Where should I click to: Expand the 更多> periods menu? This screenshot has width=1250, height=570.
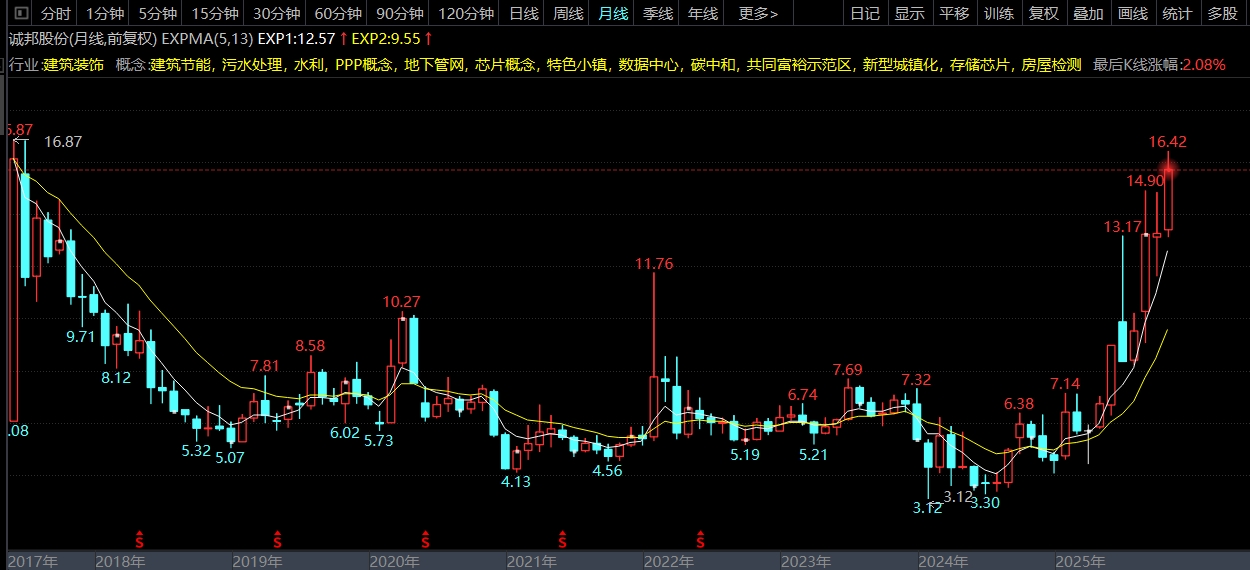pos(757,13)
